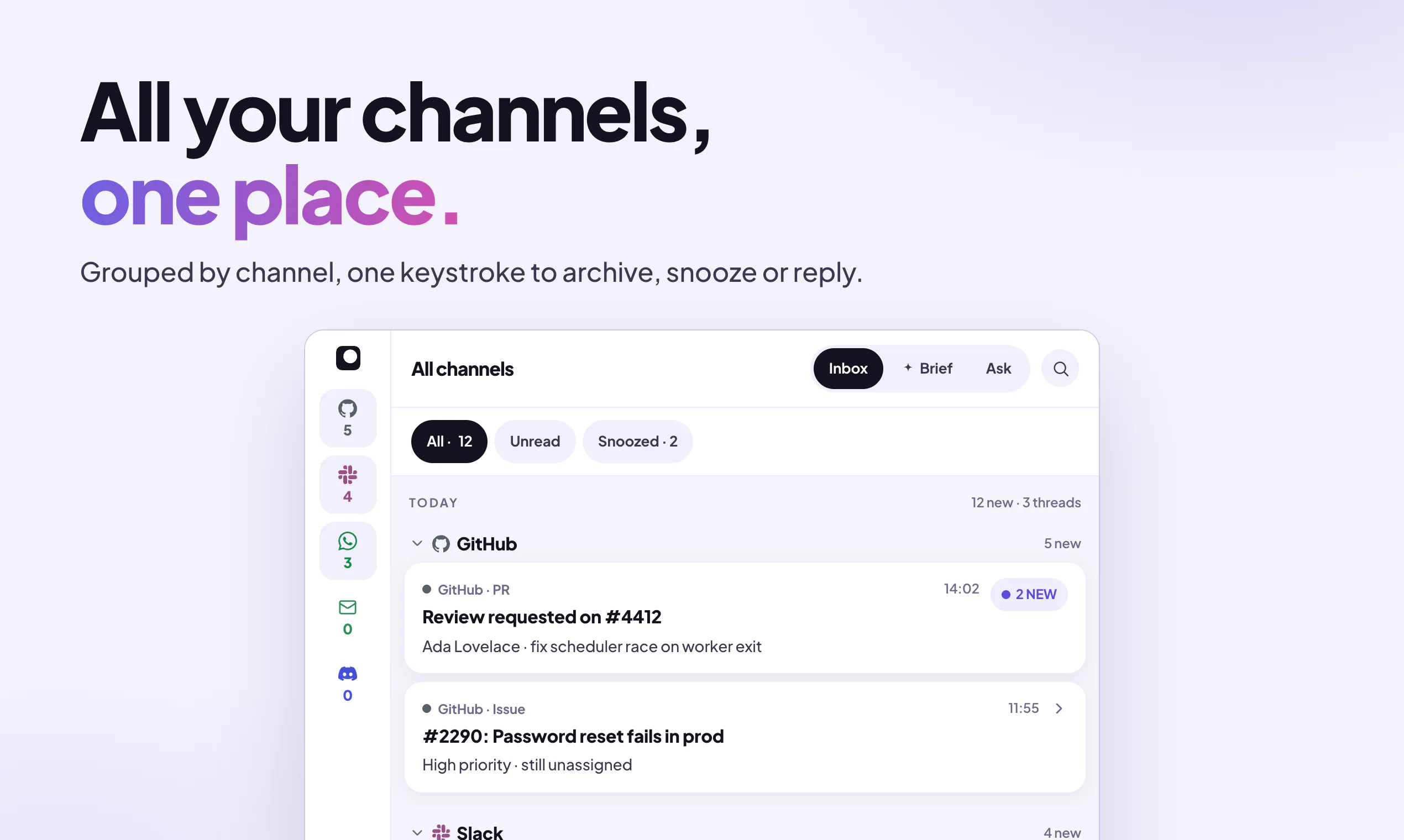The height and width of the screenshot is (840, 1404).
Task: Collapse the GitHub group chevron
Action: point(417,543)
